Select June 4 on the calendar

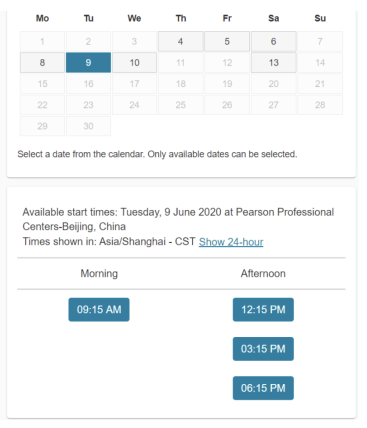coord(180,41)
